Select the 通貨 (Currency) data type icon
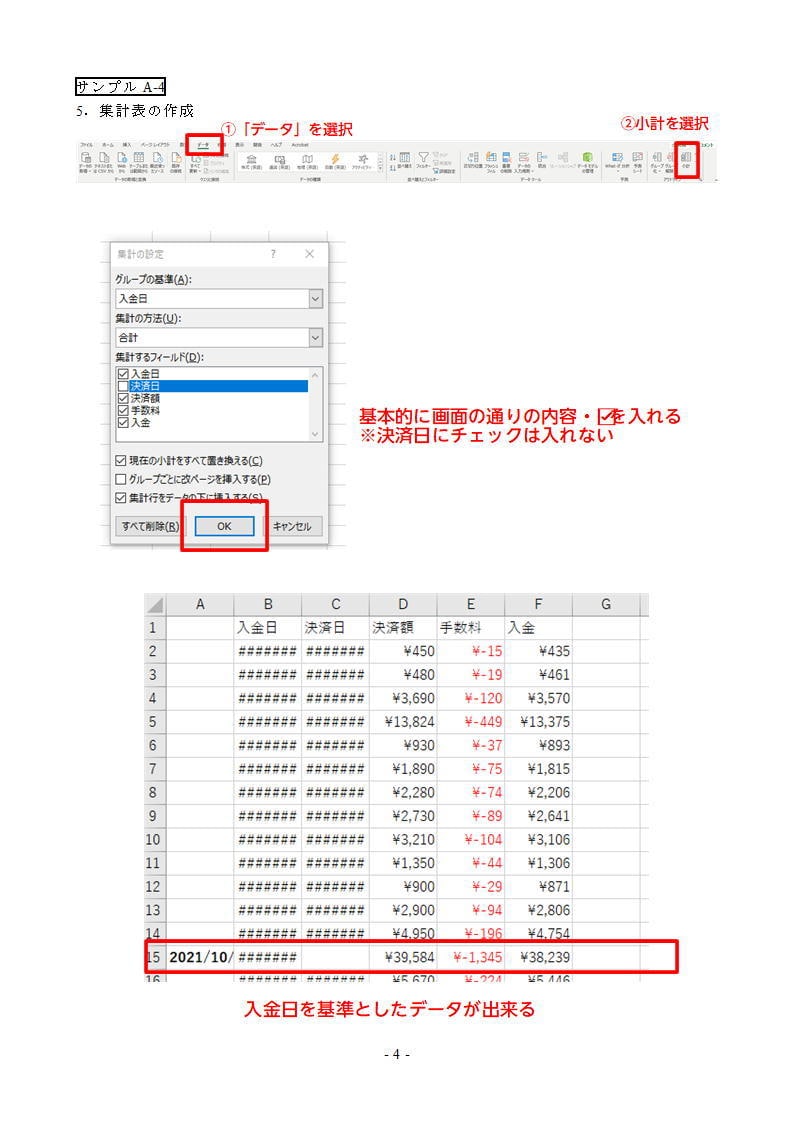Viewport: 794px width, 1123px height. coord(280,161)
